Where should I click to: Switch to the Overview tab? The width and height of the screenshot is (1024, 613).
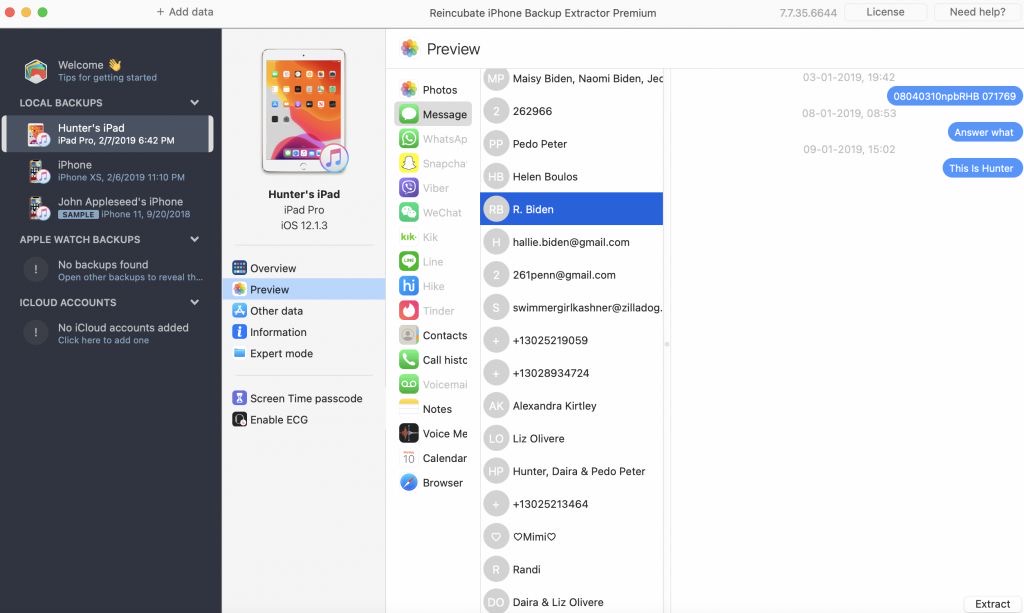pos(304,268)
